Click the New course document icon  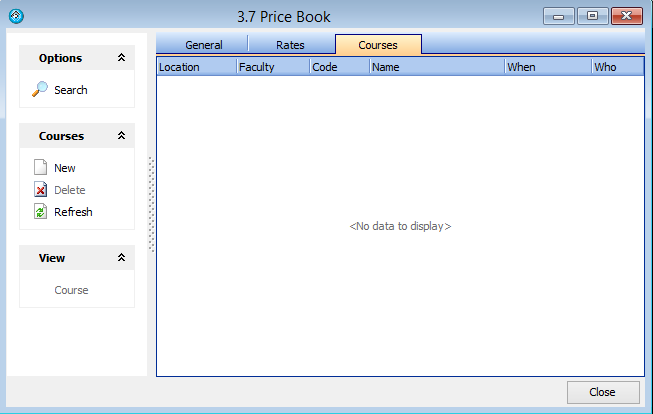(40, 168)
